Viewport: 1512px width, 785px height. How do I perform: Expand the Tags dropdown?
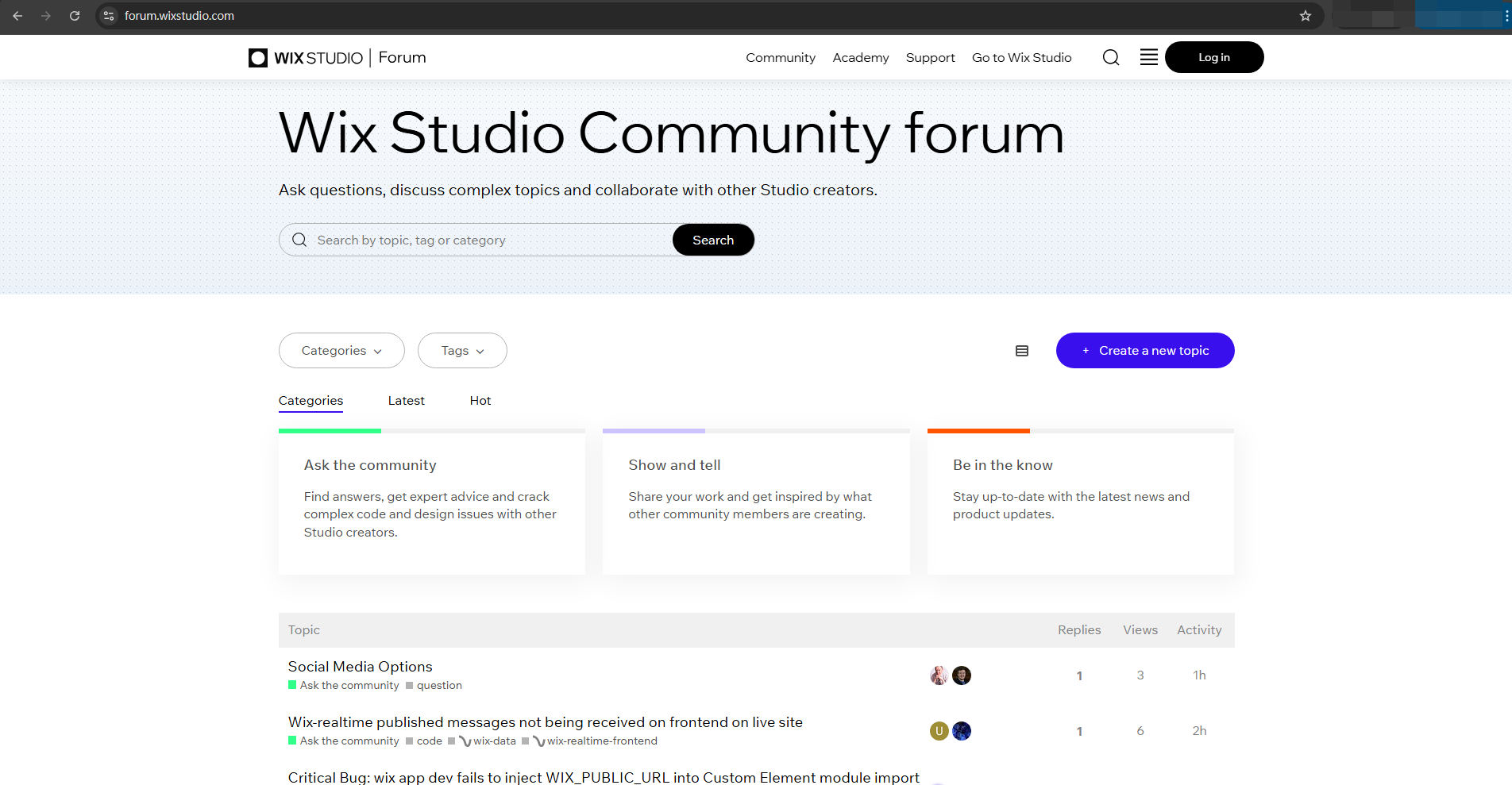[462, 351]
